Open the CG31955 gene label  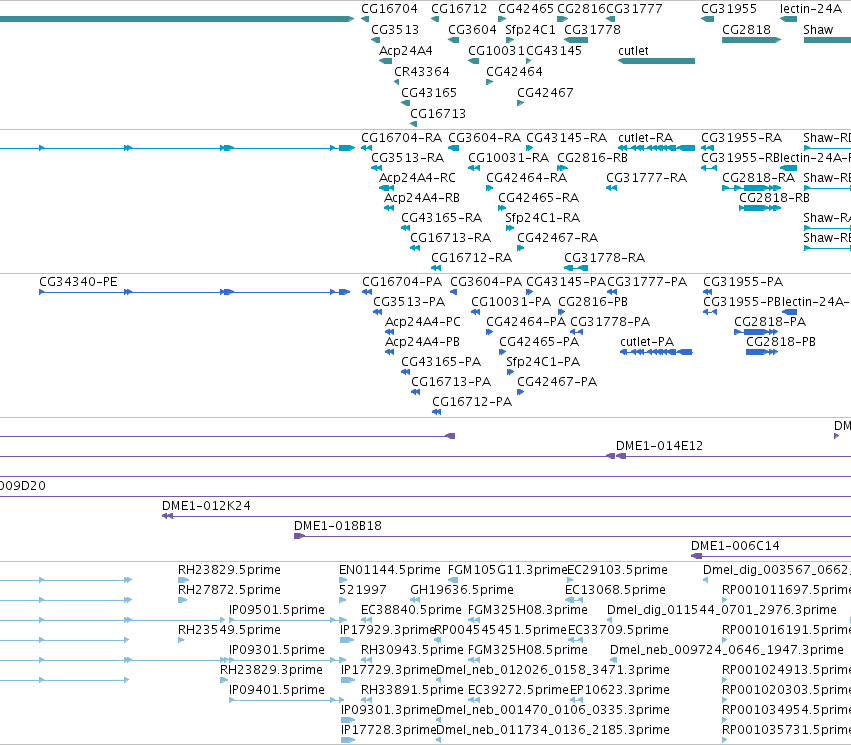point(728,9)
